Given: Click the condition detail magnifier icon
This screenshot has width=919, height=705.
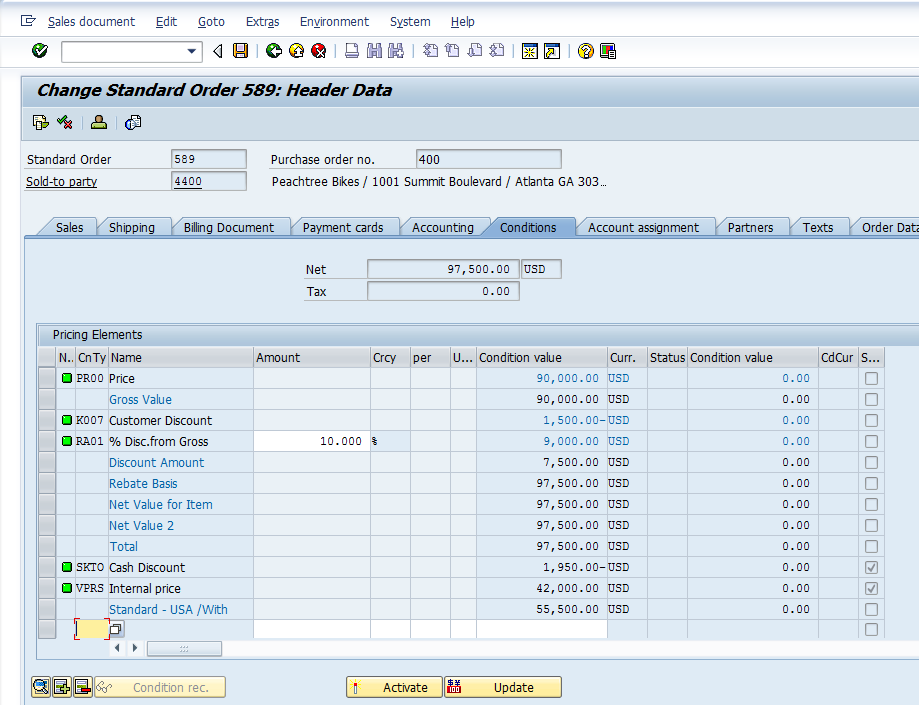Looking at the screenshot, I should click(41, 687).
